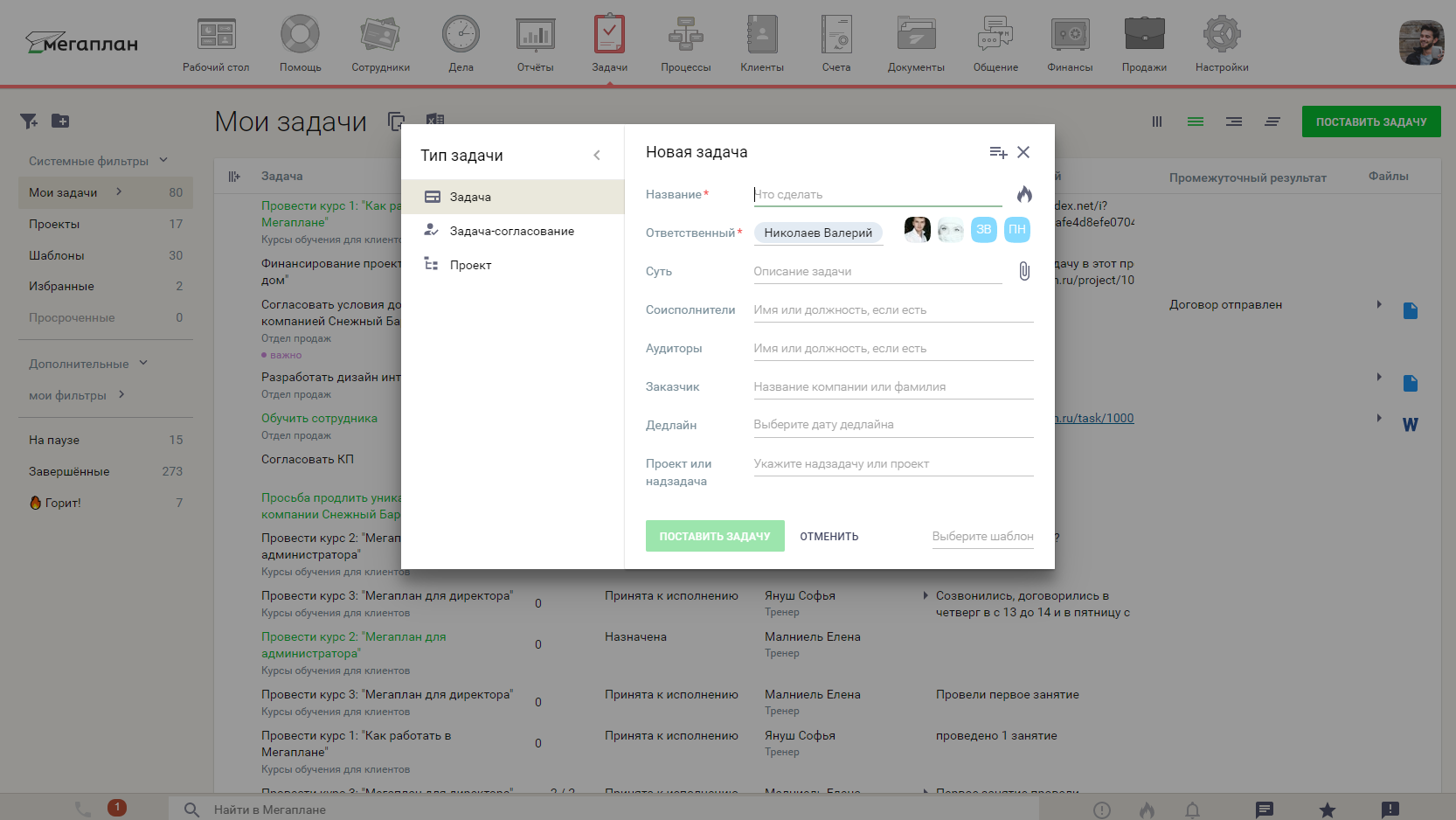This screenshot has width=1456, height=820.
Task: Click the add filter funnel icon
Action: click(x=29, y=121)
